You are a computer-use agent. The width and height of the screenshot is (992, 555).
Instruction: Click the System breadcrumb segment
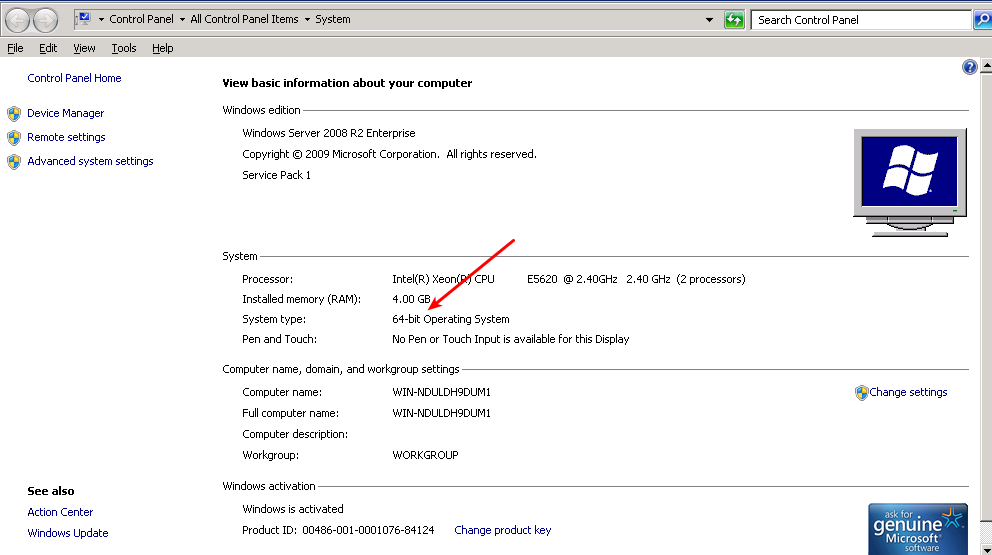point(333,20)
